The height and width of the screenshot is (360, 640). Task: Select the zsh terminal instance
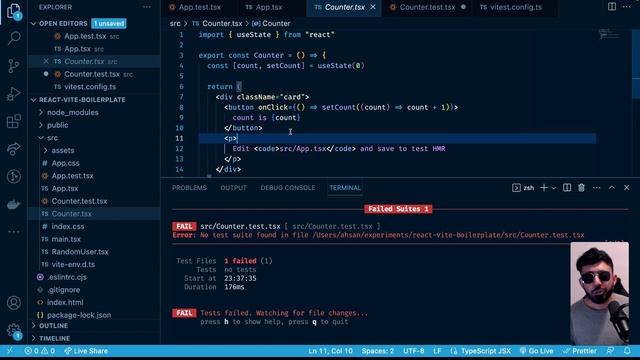(523, 188)
